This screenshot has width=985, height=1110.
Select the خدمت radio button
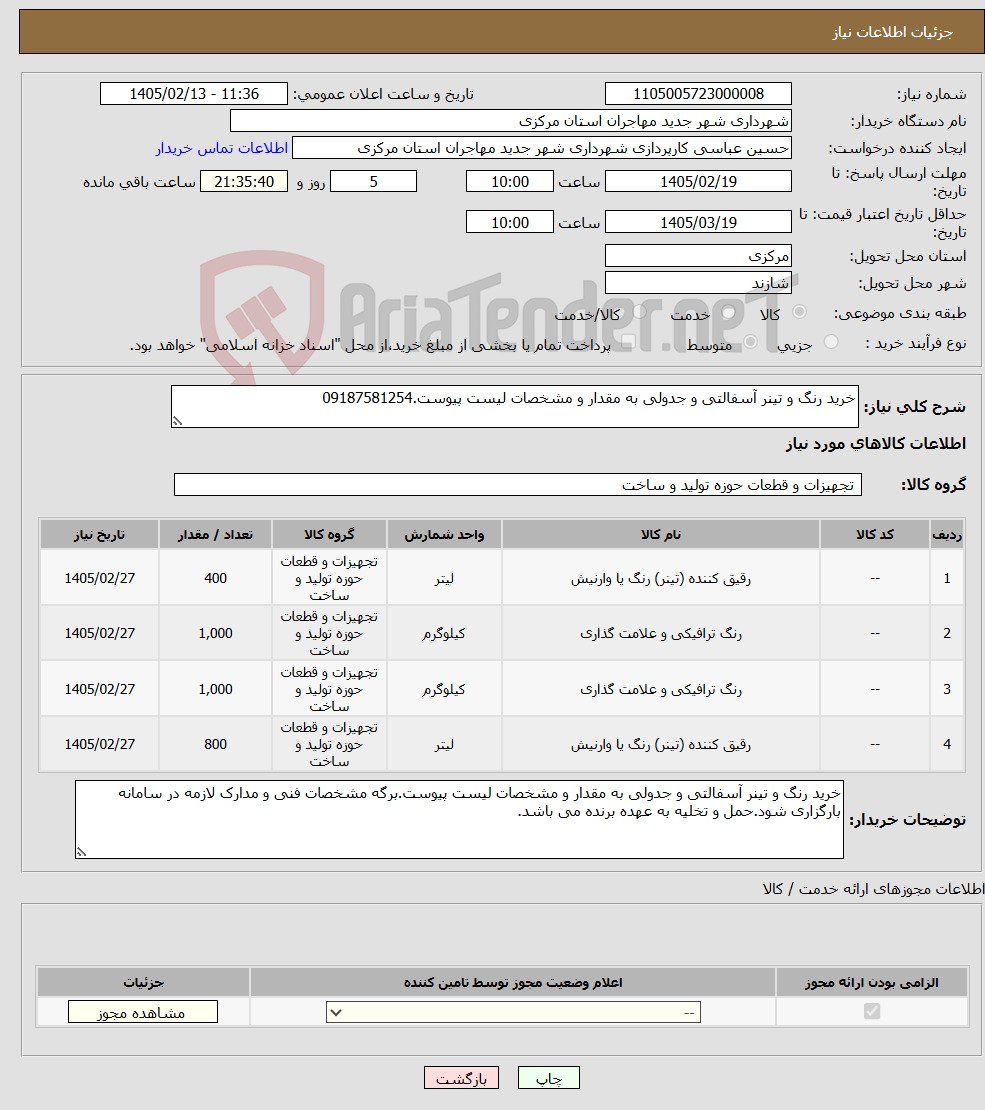(729, 312)
